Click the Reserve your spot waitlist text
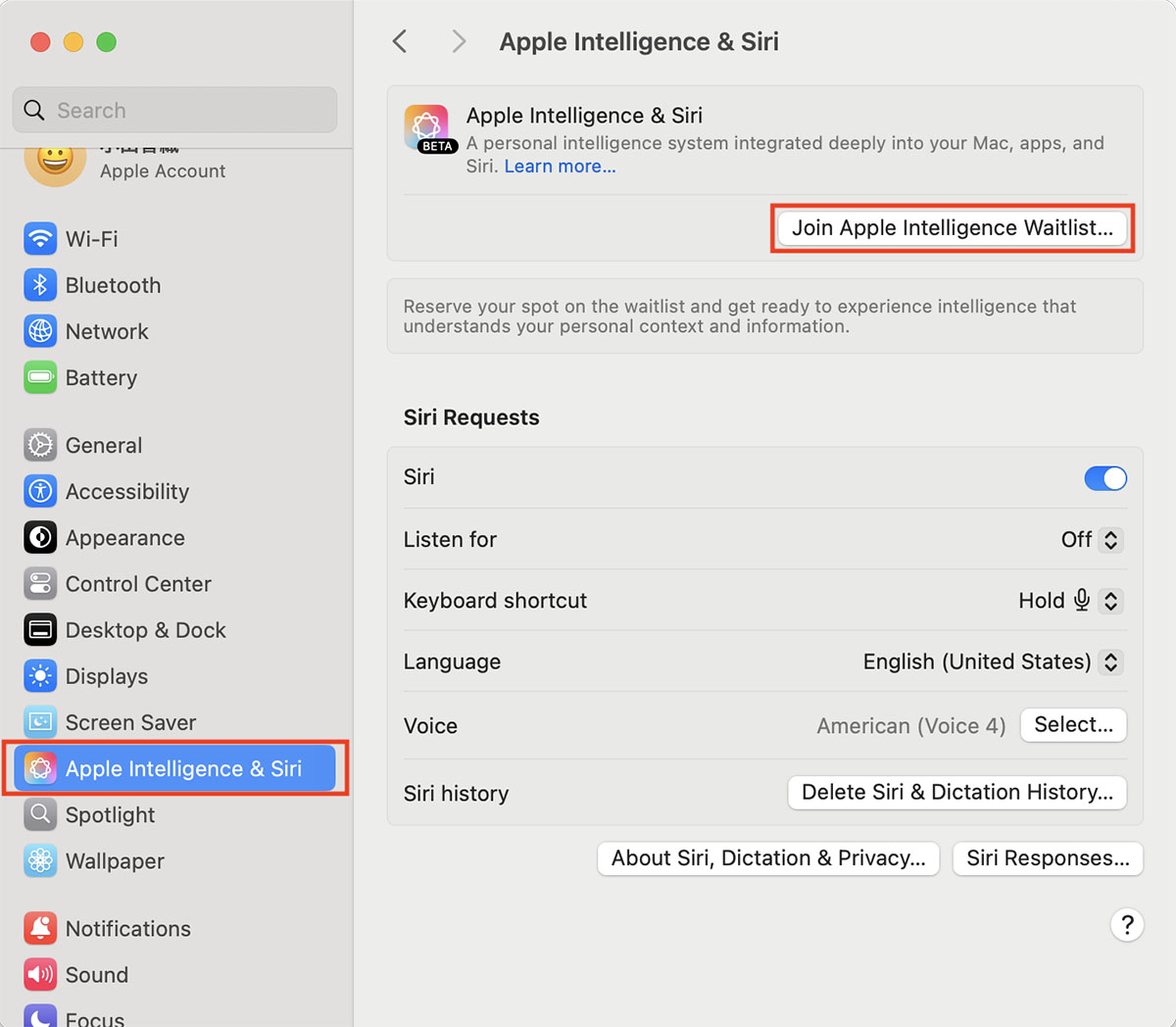The image size is (1176, 1027). (740, 317)
